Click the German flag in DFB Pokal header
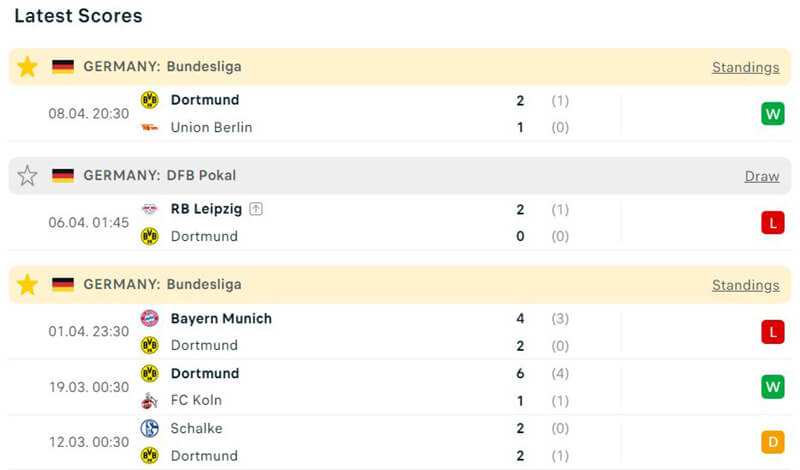 click(63, 176)
